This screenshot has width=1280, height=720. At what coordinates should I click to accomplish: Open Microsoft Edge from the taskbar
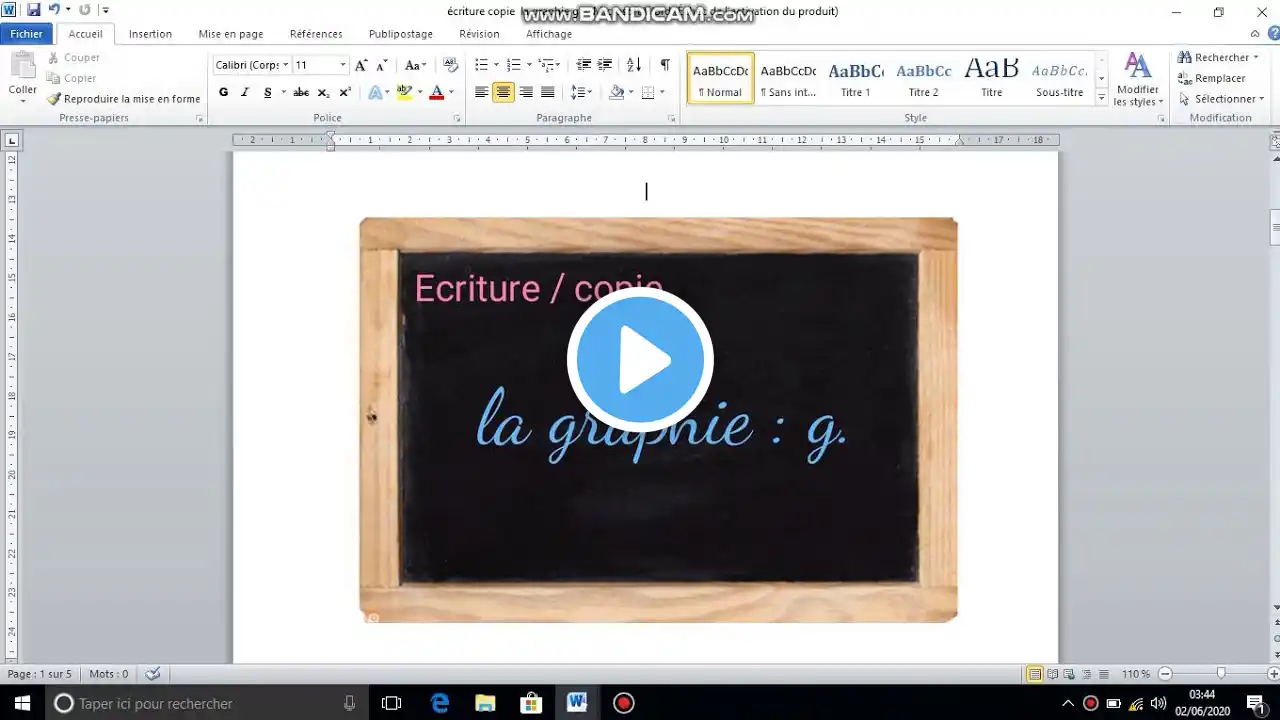[440, 703]
